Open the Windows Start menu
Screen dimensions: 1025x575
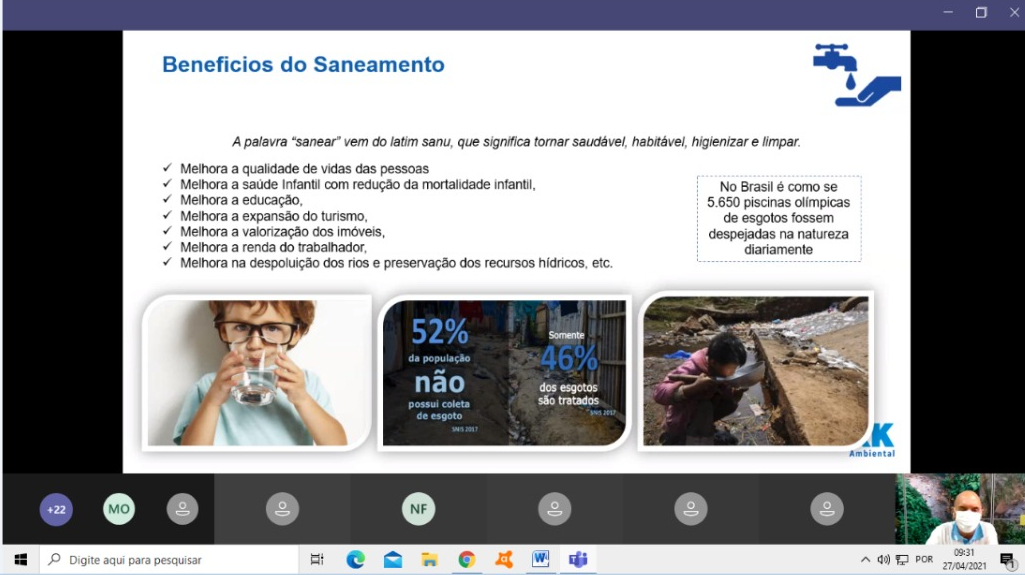[x=20, y=560]
